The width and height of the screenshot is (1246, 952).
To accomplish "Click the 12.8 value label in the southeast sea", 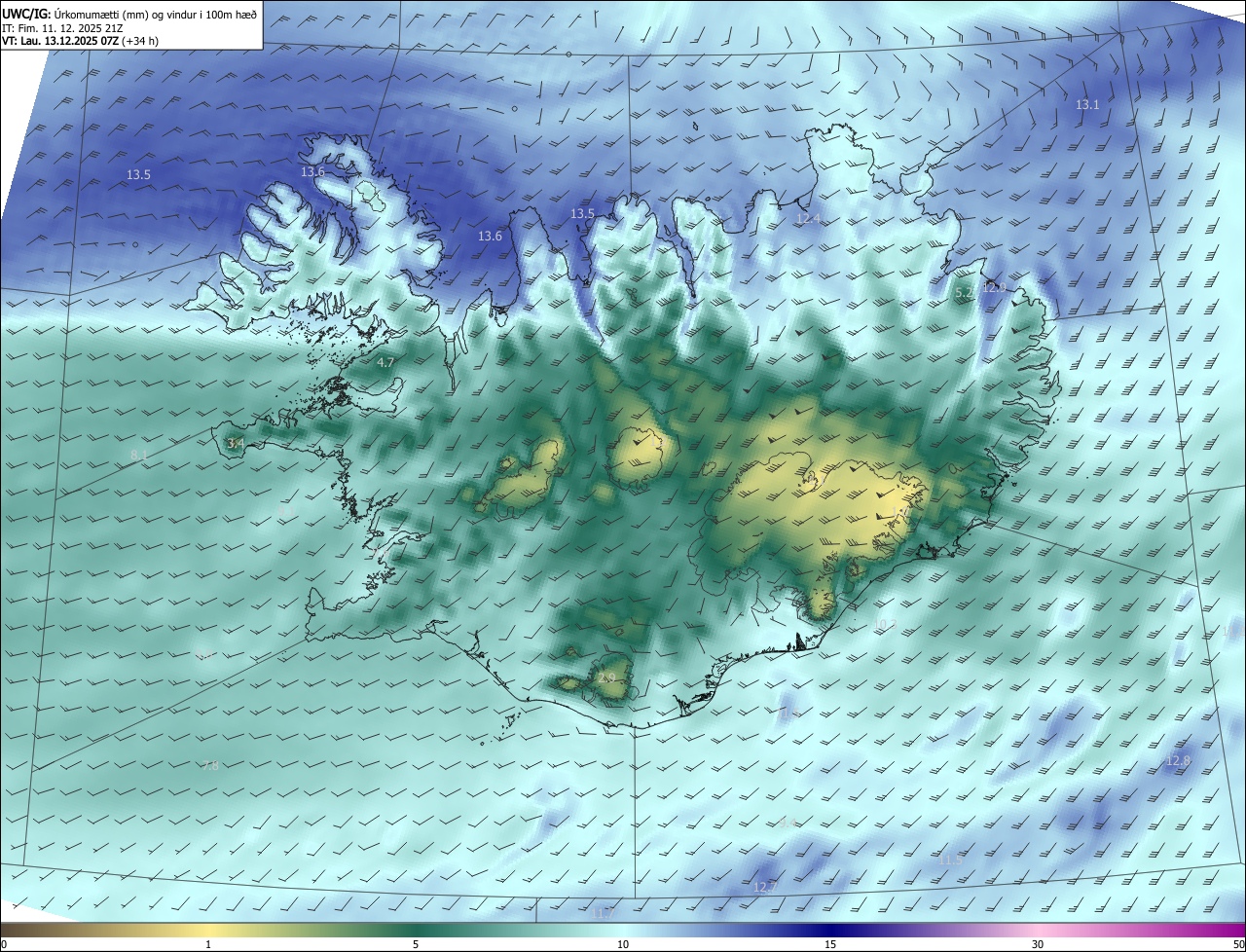I will coord(1178,760).
